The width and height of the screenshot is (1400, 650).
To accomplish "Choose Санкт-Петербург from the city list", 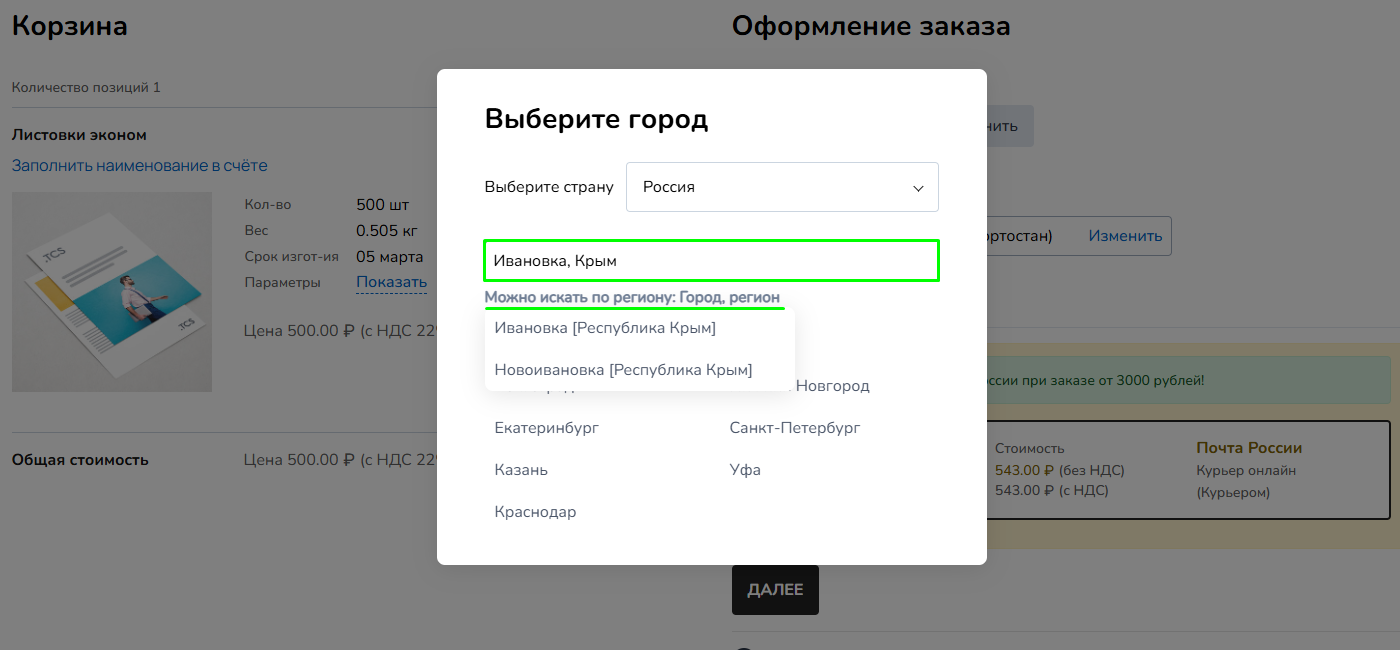I will tap(794, 427).
